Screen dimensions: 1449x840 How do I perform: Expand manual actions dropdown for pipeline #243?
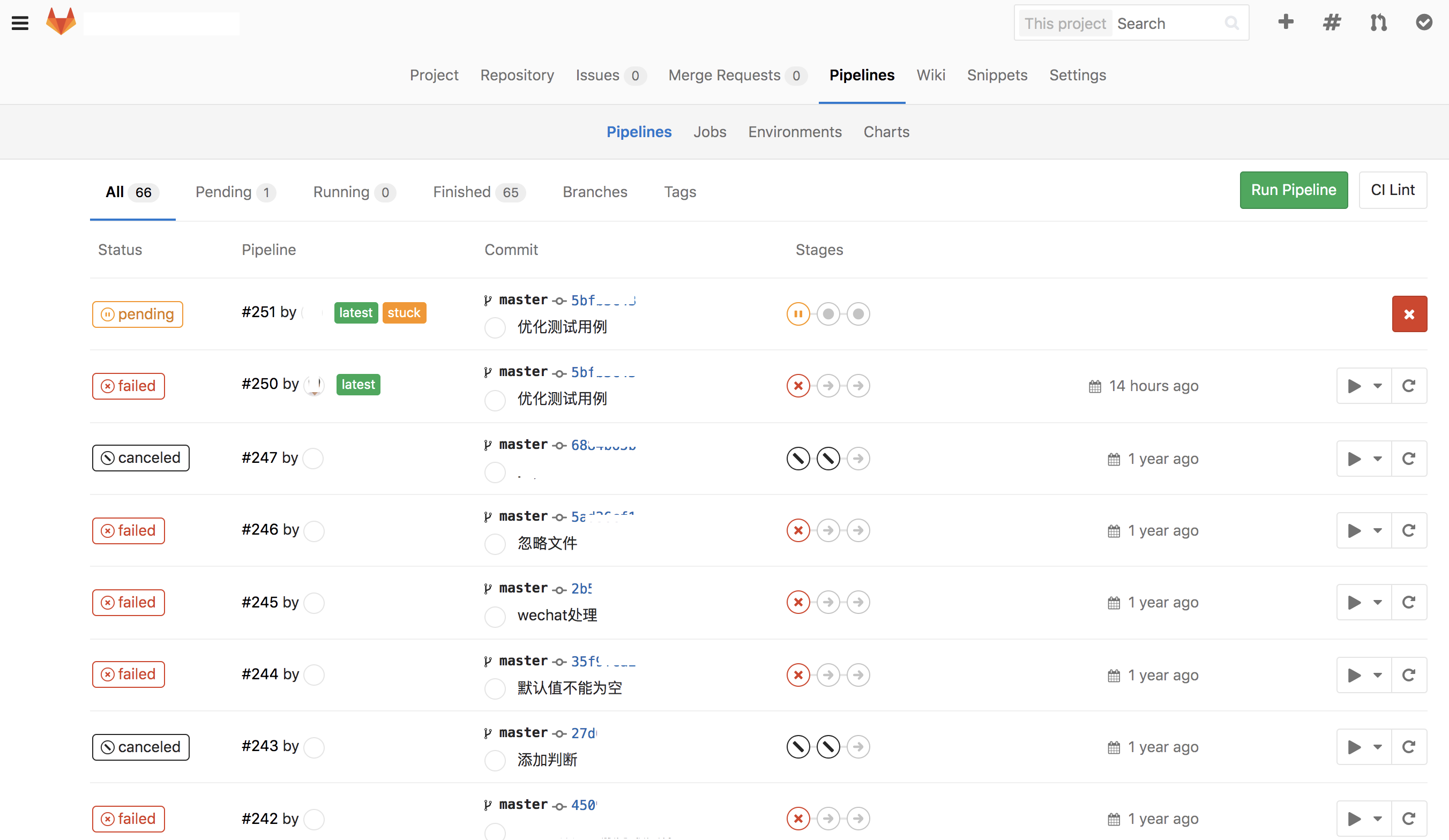[x=1363, y=747]
